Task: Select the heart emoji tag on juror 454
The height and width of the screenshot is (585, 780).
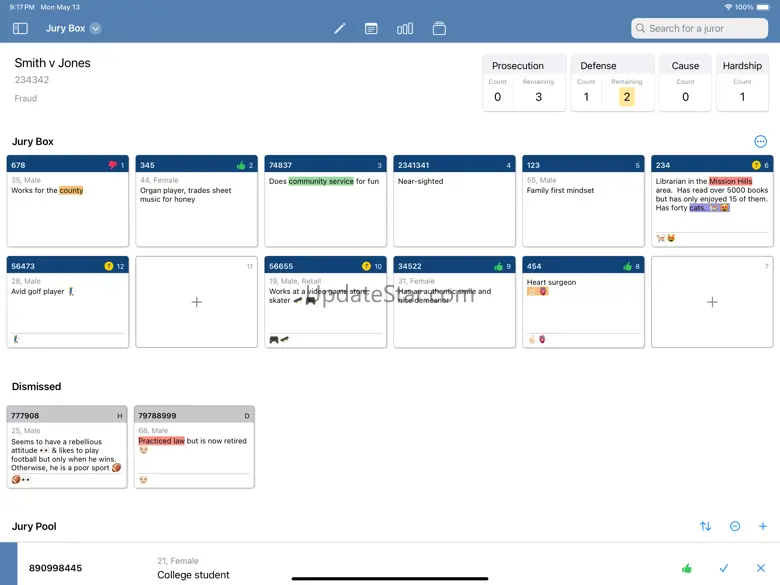Action: pyautogui.click(x=542, y=339)
